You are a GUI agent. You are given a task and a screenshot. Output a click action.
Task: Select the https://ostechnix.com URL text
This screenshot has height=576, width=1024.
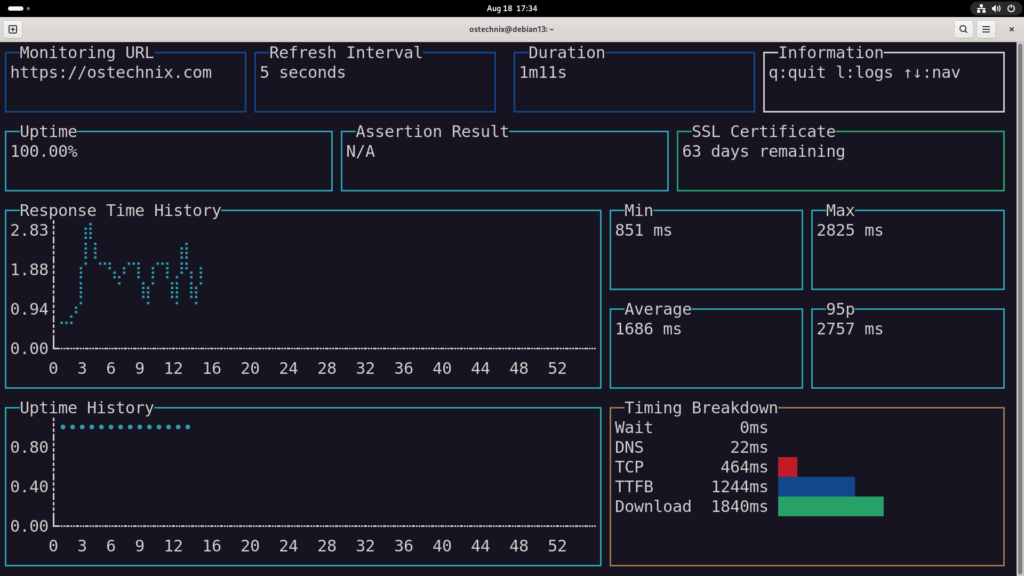point(111,72)
